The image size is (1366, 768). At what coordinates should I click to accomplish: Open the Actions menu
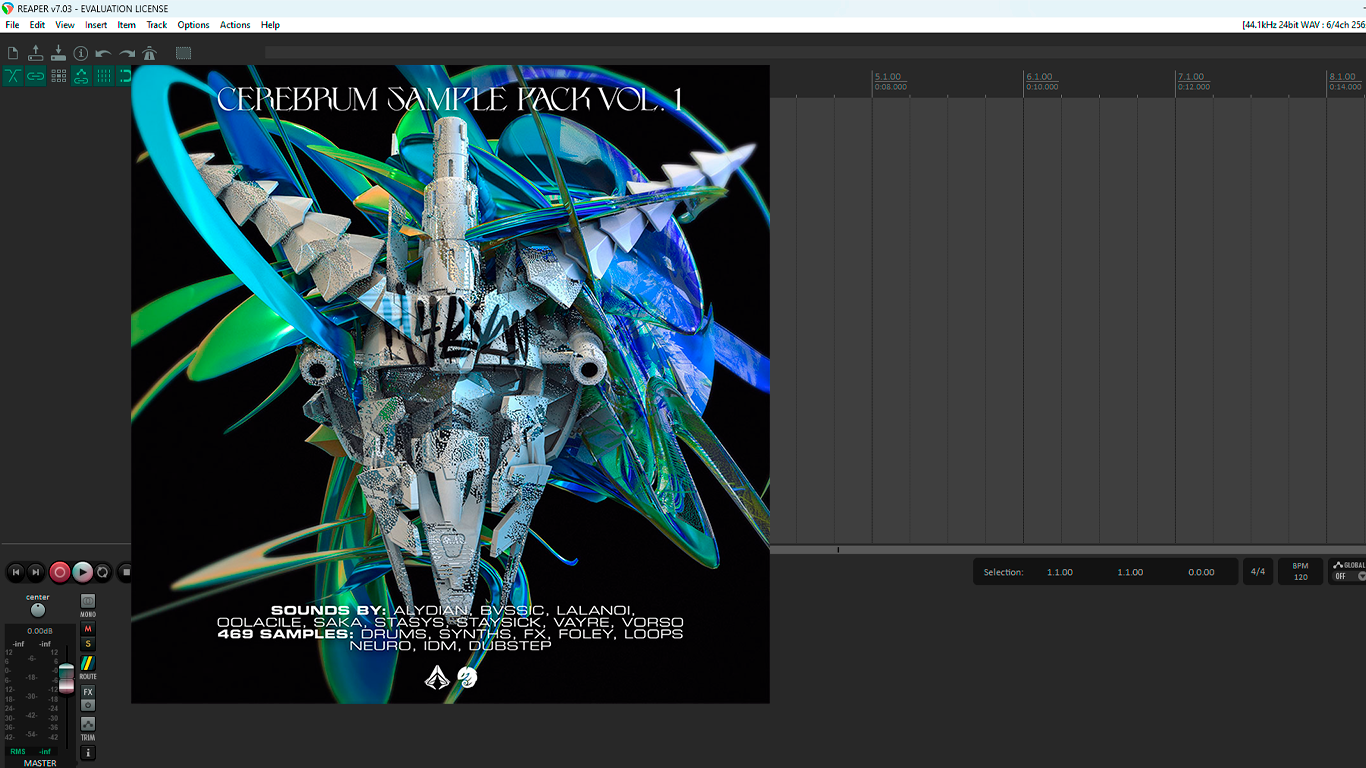pos(235,25)
